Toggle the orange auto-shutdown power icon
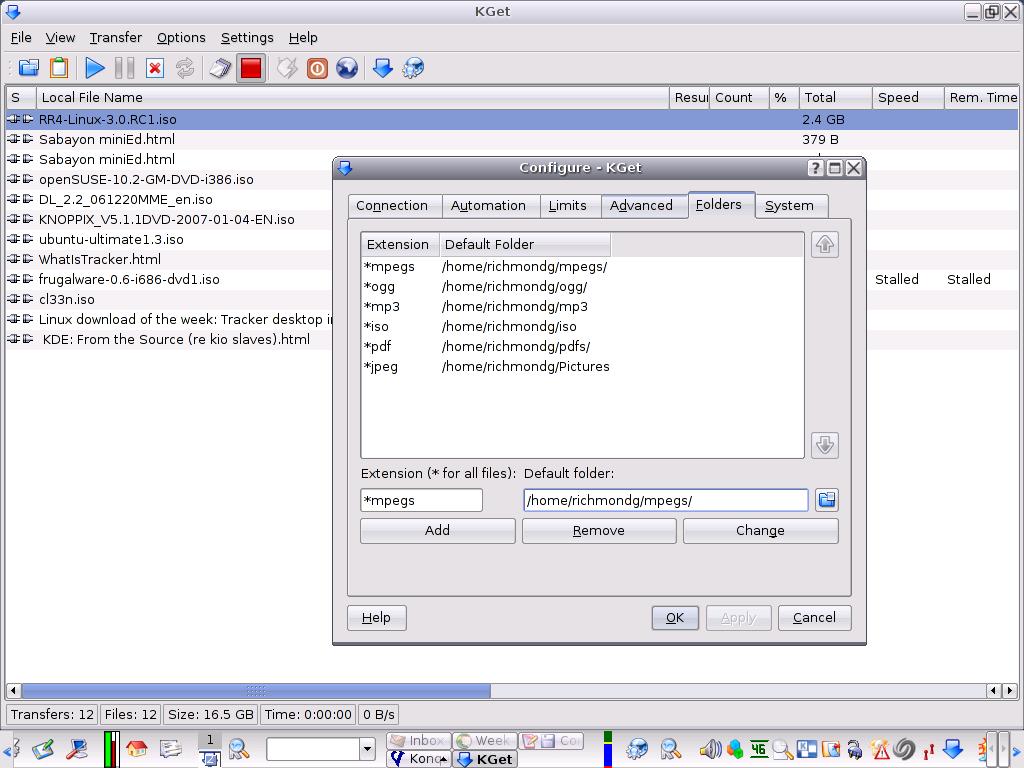The width and height of the screenshot is (1024, 768). click(x=317, y=68)
